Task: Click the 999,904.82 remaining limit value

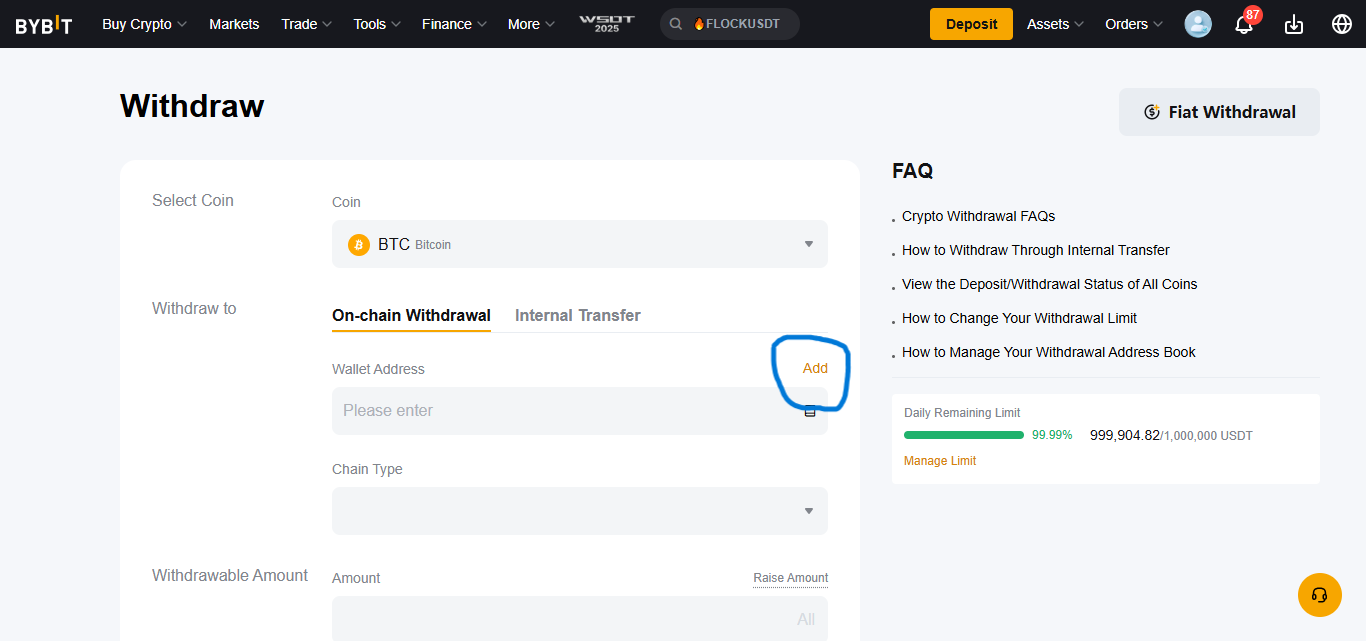Action: (1125, 435)
